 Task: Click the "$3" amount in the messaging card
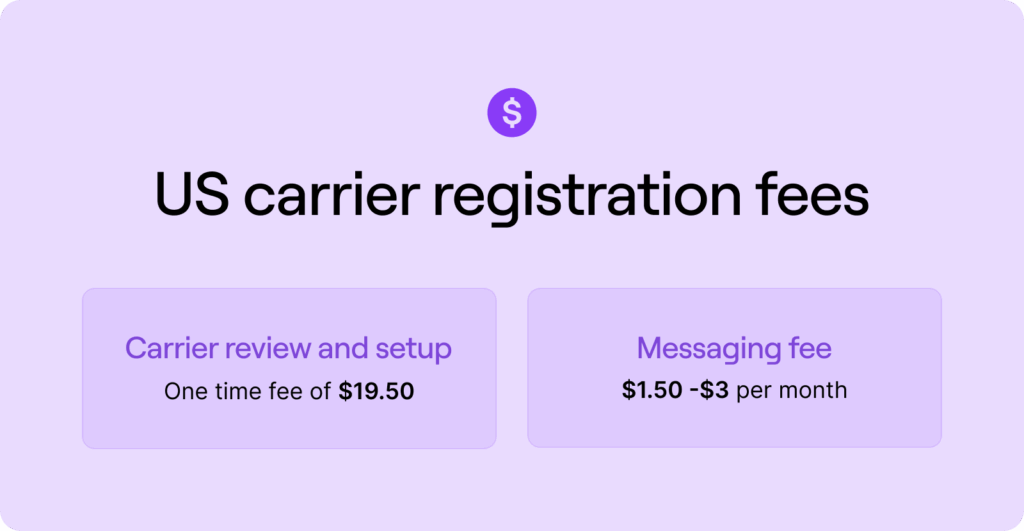[x=716, y=390]
